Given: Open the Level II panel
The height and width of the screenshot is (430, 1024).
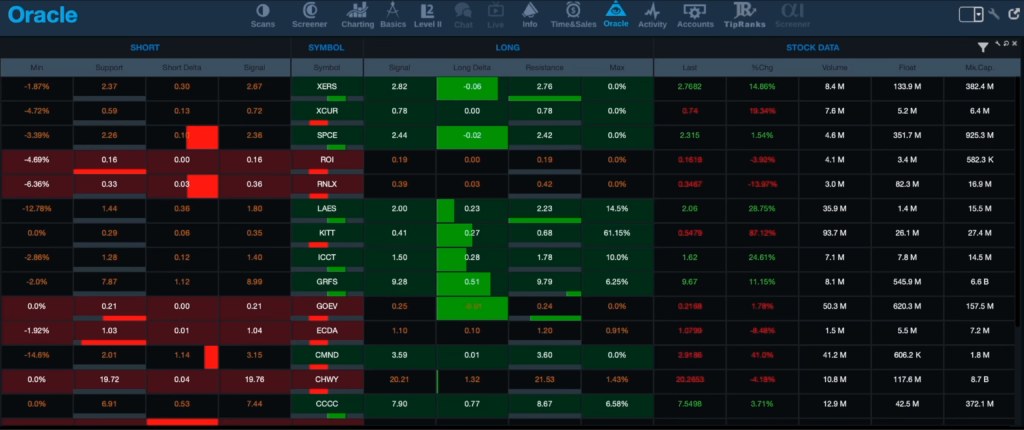Looking at the screenshot, I should 427,14.
